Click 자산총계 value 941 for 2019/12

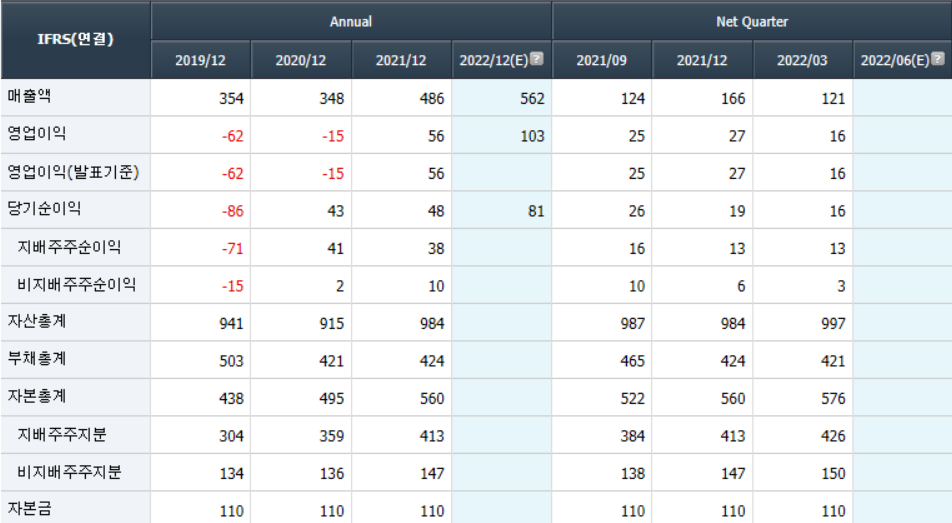tap(231, 324)
